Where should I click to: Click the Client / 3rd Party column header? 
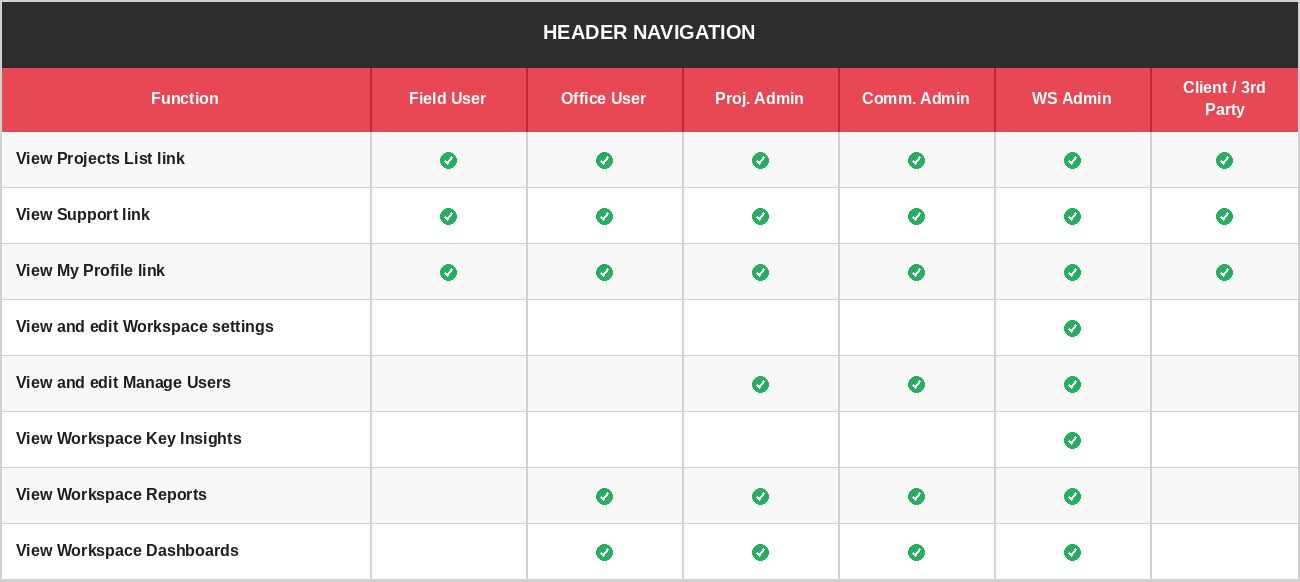[1224, 99]
